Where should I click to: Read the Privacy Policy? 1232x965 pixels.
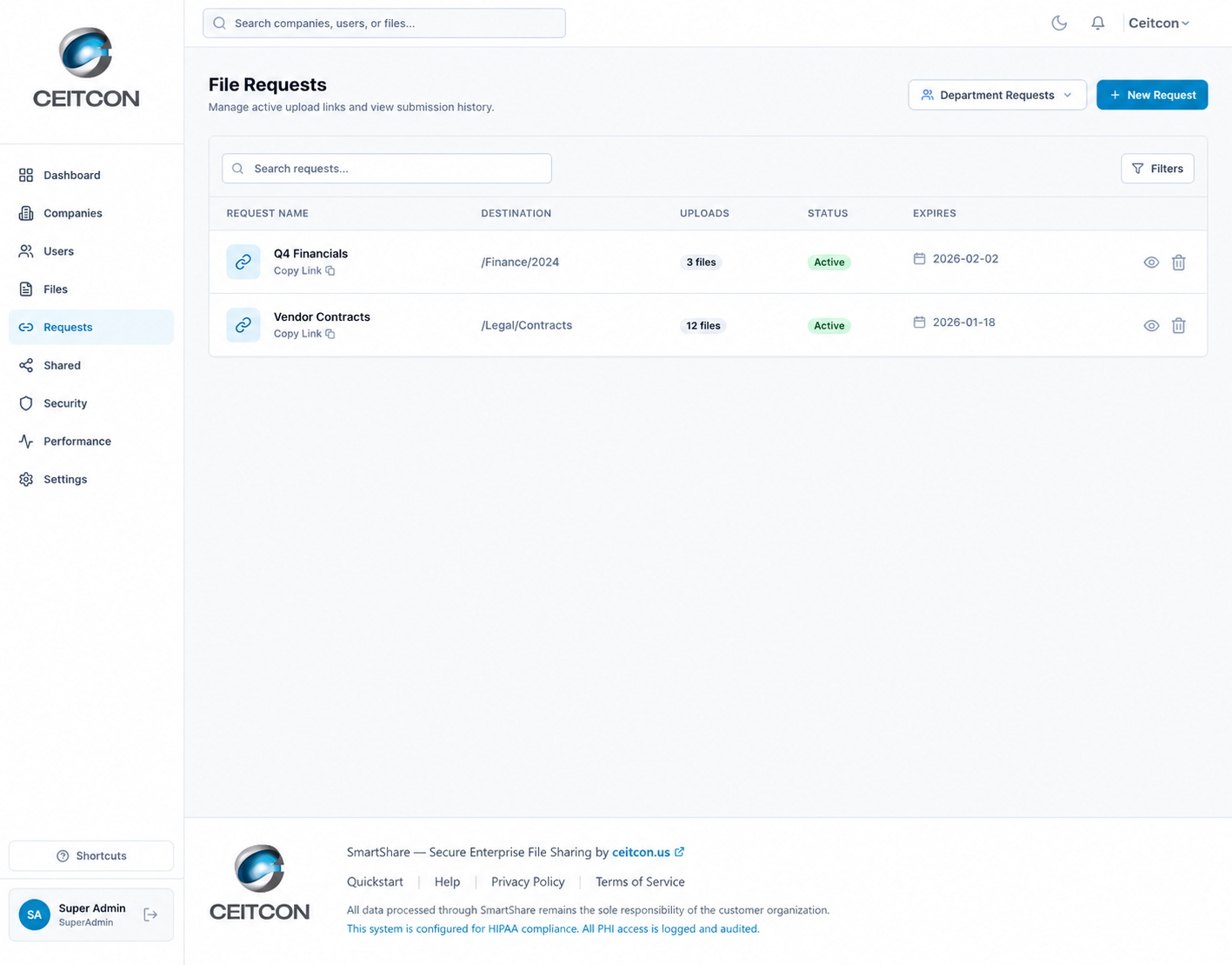click(528, 882)
